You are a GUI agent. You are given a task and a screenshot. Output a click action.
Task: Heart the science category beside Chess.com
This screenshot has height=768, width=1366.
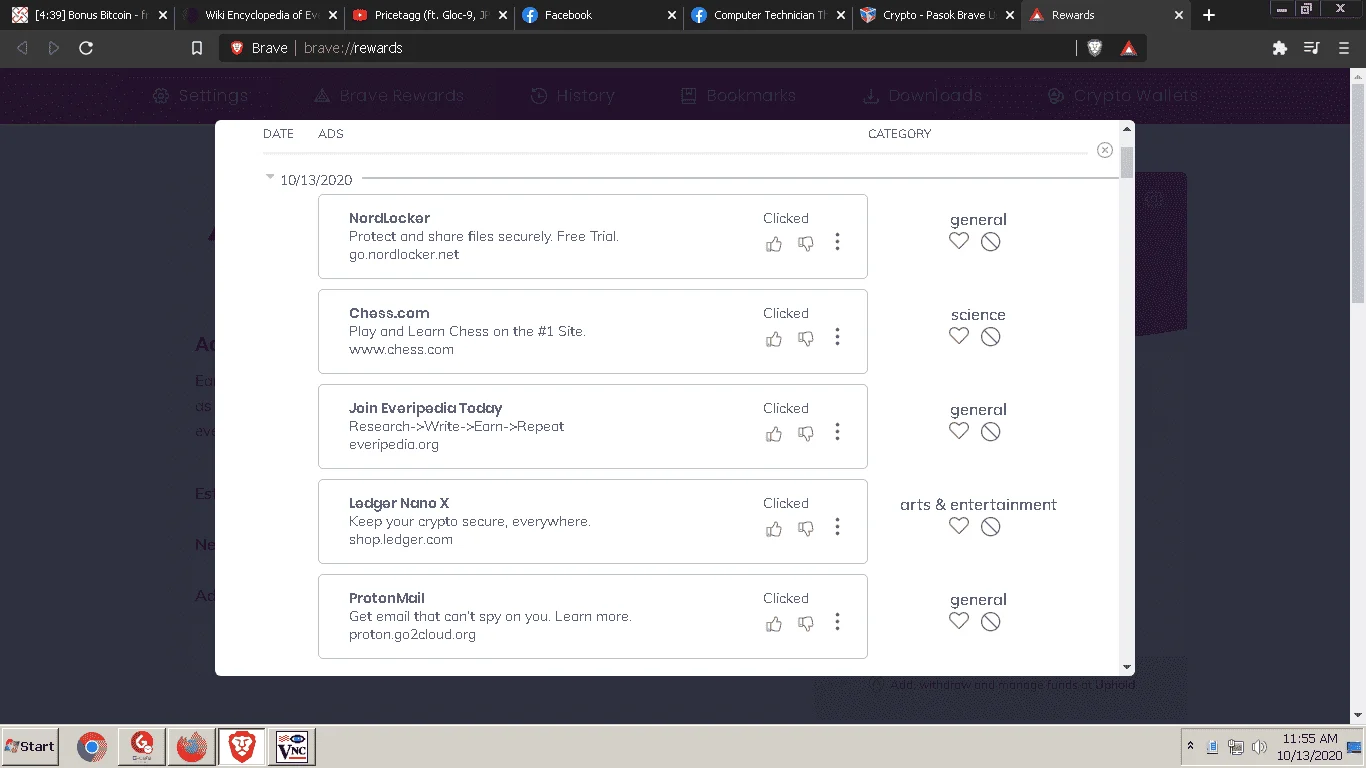(x=959, y=336)
